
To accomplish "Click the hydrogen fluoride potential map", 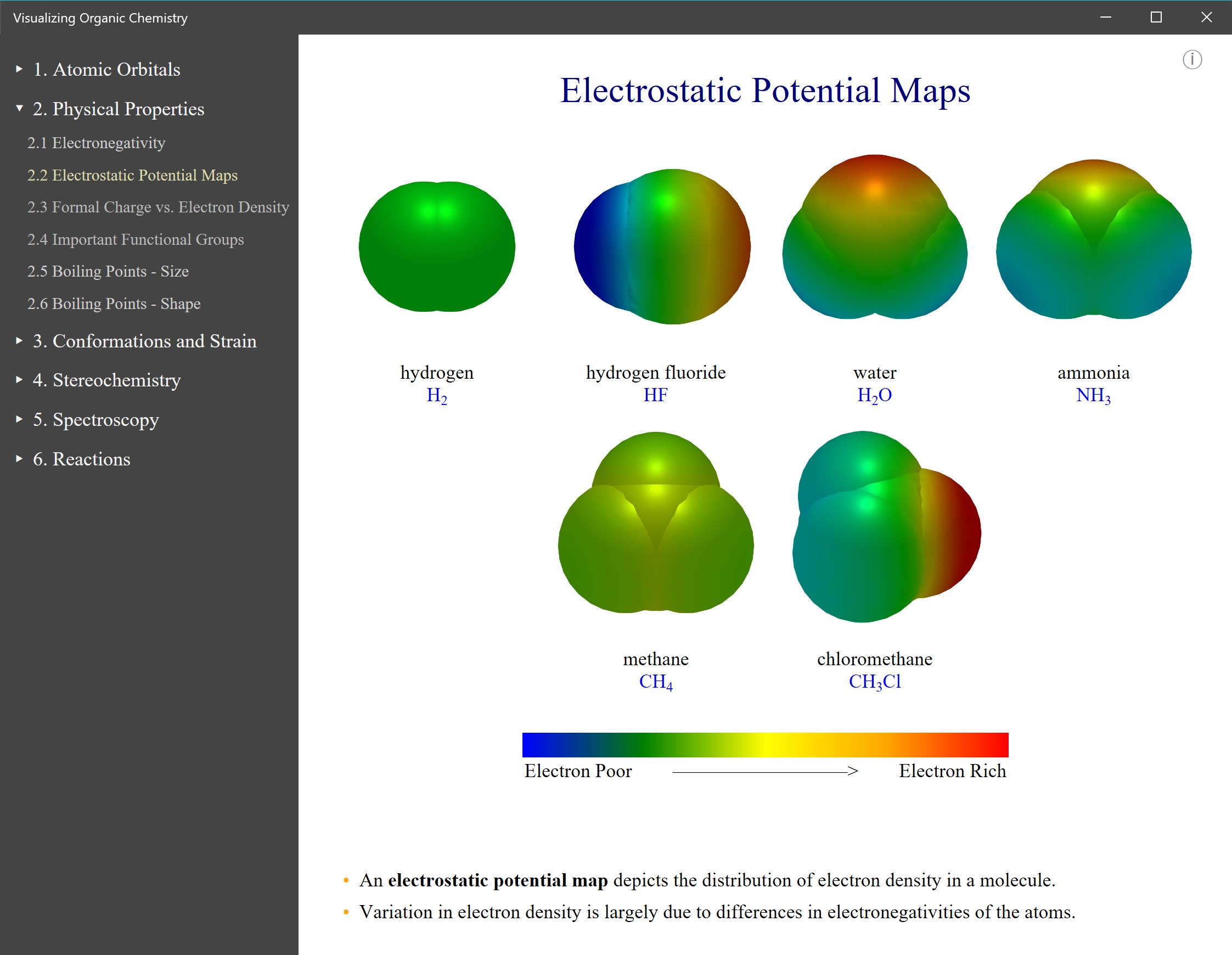I will (662, 246).
